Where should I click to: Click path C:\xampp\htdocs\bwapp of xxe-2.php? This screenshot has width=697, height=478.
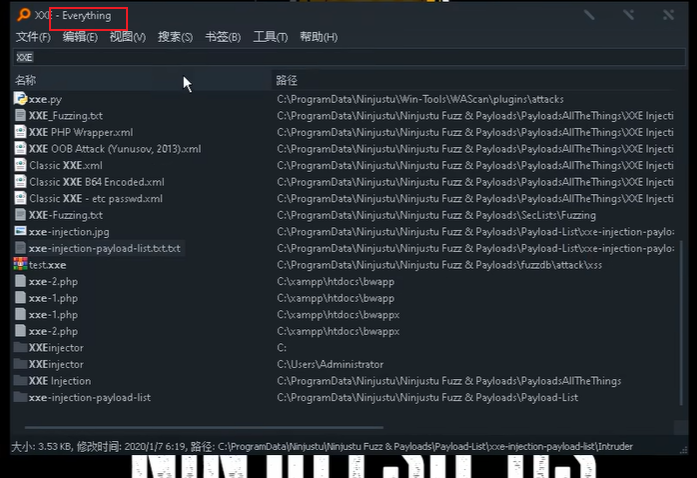coord(336,281)
